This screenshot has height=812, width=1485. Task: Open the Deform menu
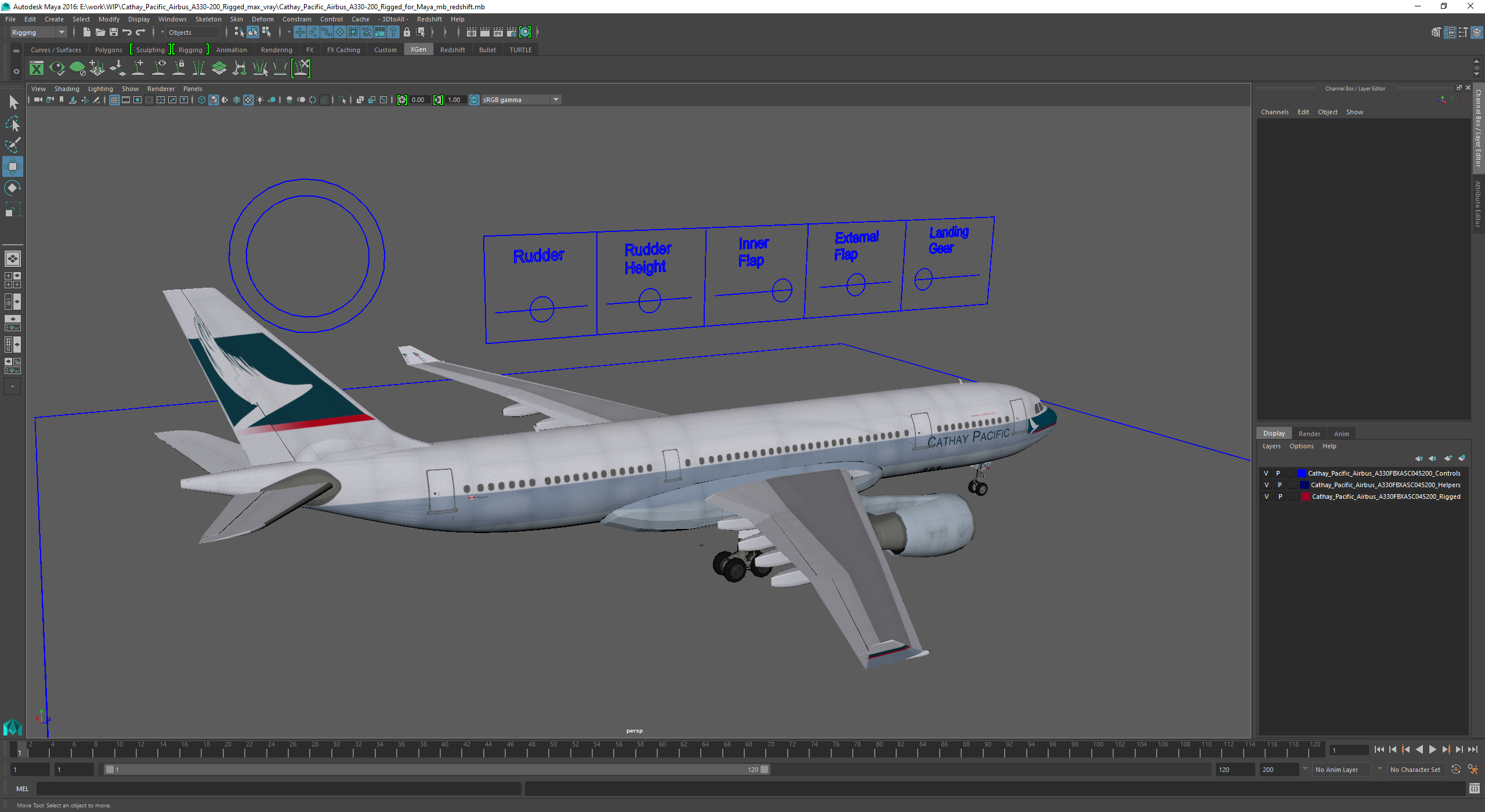(x=262, y=19)
